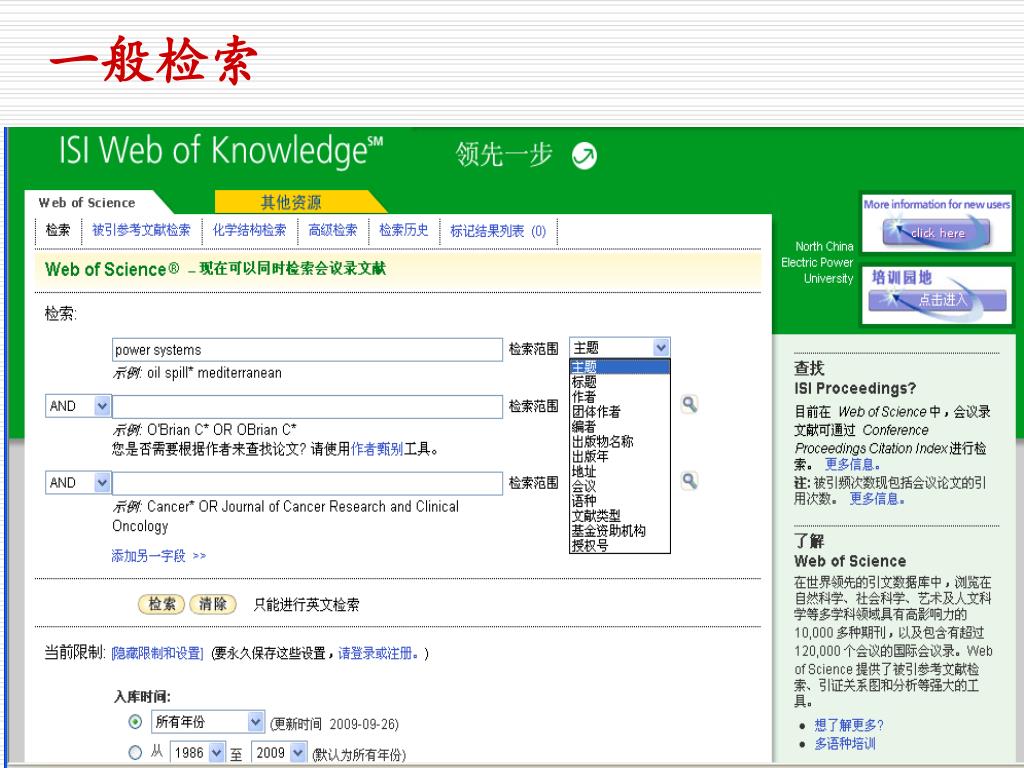Select the 所有年份 radio button

tap(135, 722)
